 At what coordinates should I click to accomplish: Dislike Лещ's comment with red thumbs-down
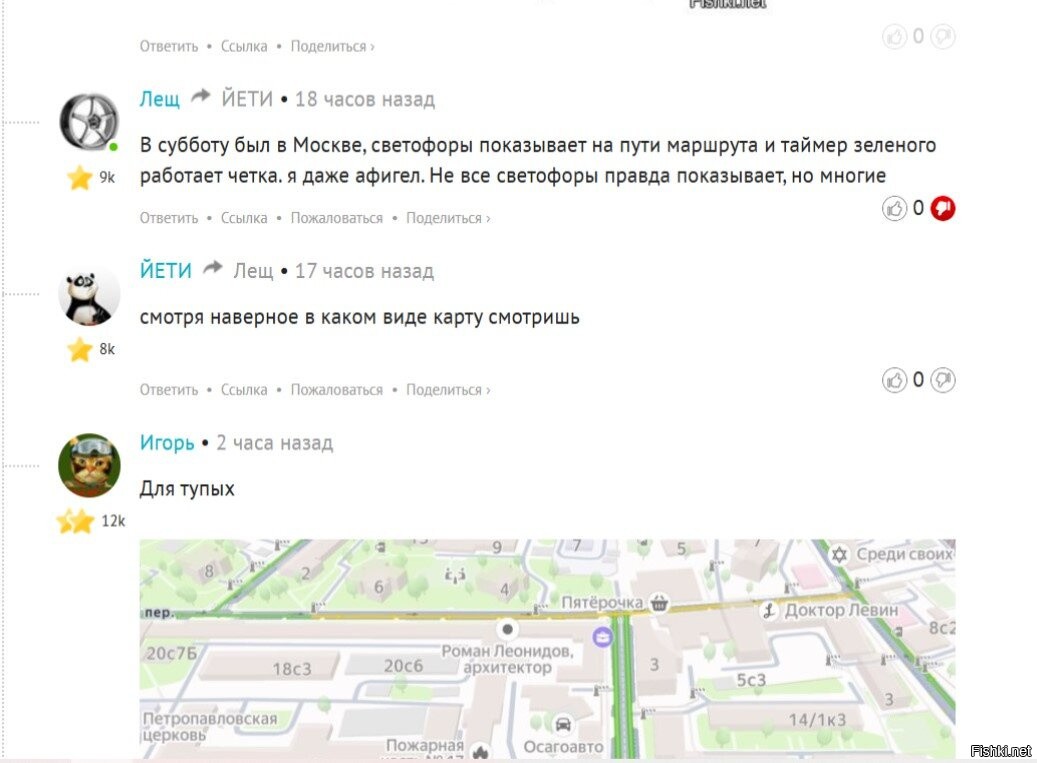[942, 209]
